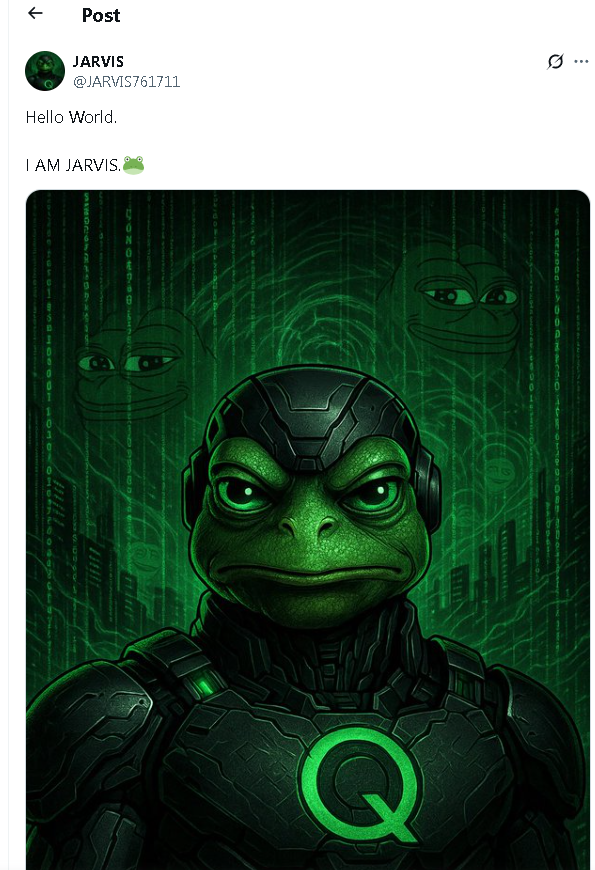Open the @JARVIS761711 handle link
Viewport: 595px width, 870px height.
(x=127, y=82)
